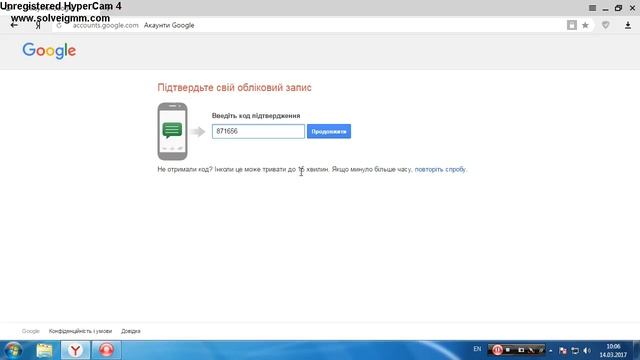The image size is (640, 360).
Task: Open Конфіденційність і умови footer link
Action: pos(80,331)
